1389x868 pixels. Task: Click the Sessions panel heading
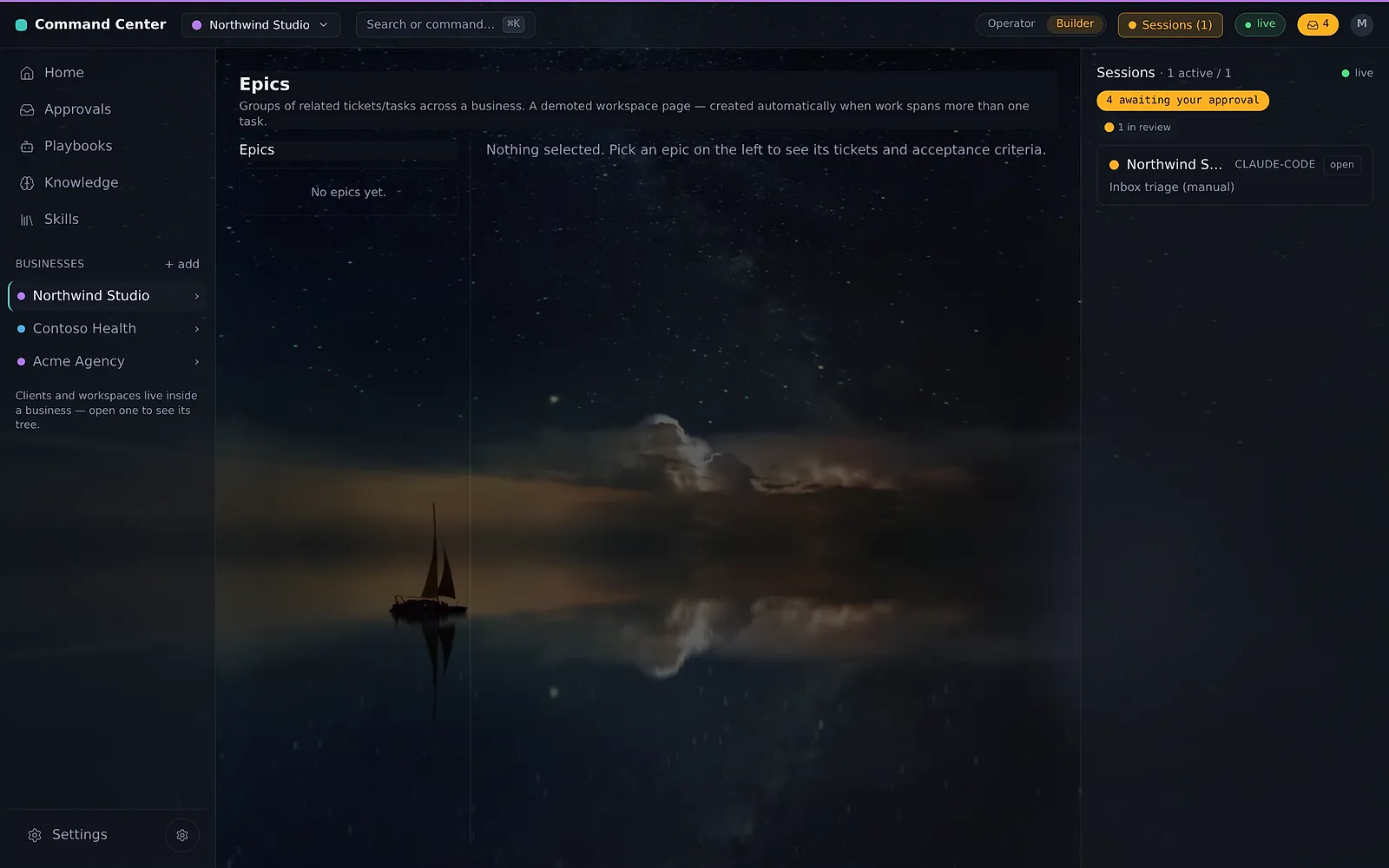point(1125,73)
